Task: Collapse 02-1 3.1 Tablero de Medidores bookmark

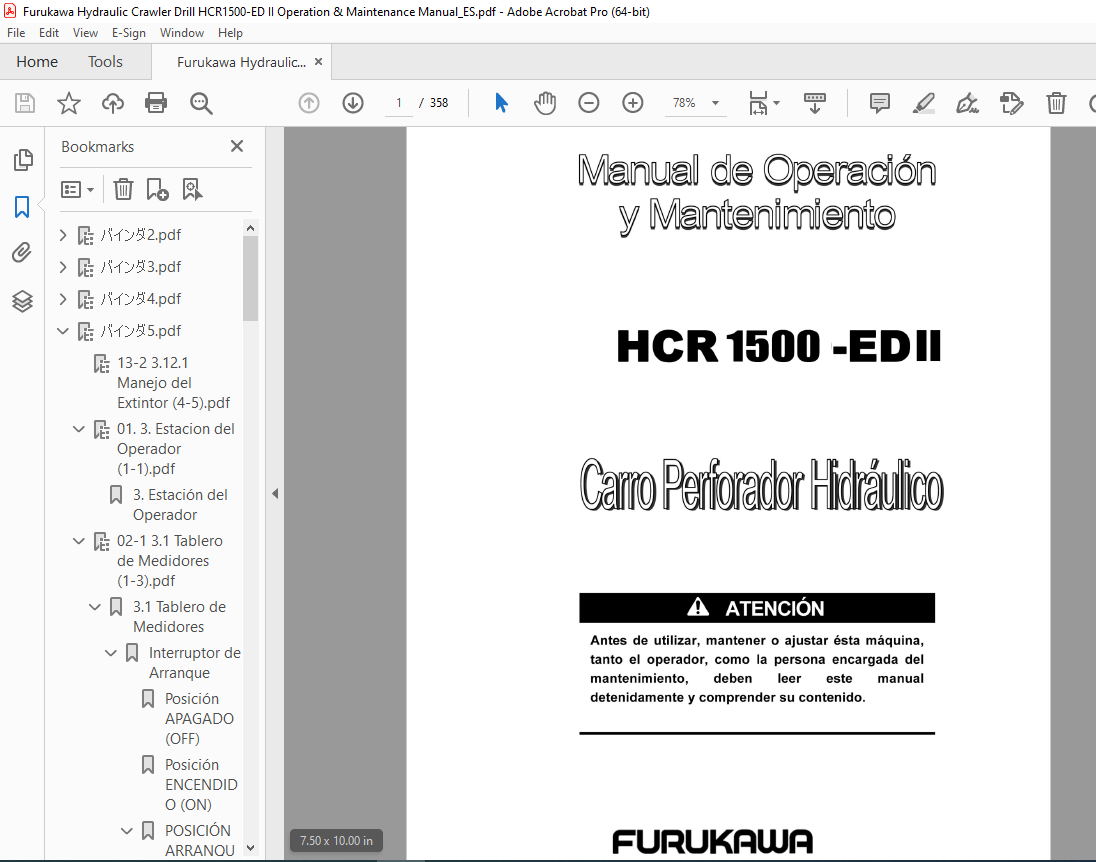Action: (79, 540)
